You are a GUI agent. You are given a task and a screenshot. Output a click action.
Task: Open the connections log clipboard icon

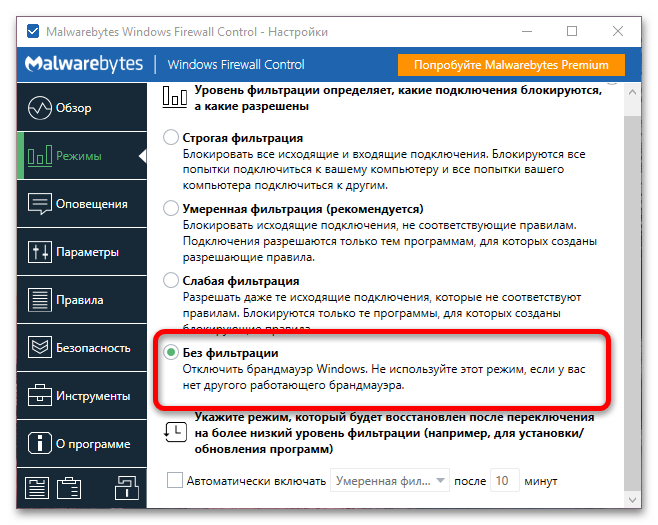click(x=69, y=488)
